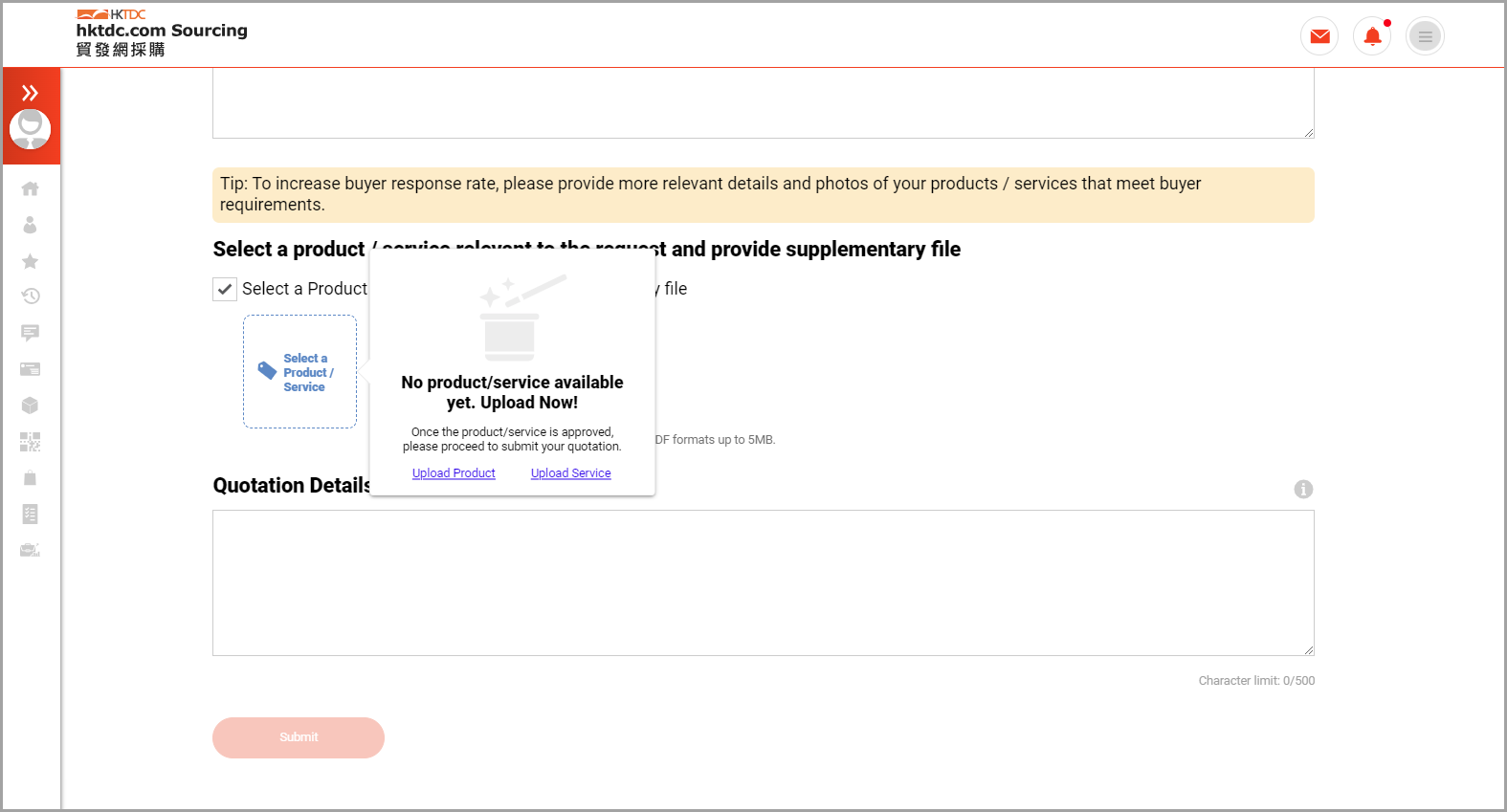
Task: Click into the Quotation Details text area
Action: pos(763,582)
